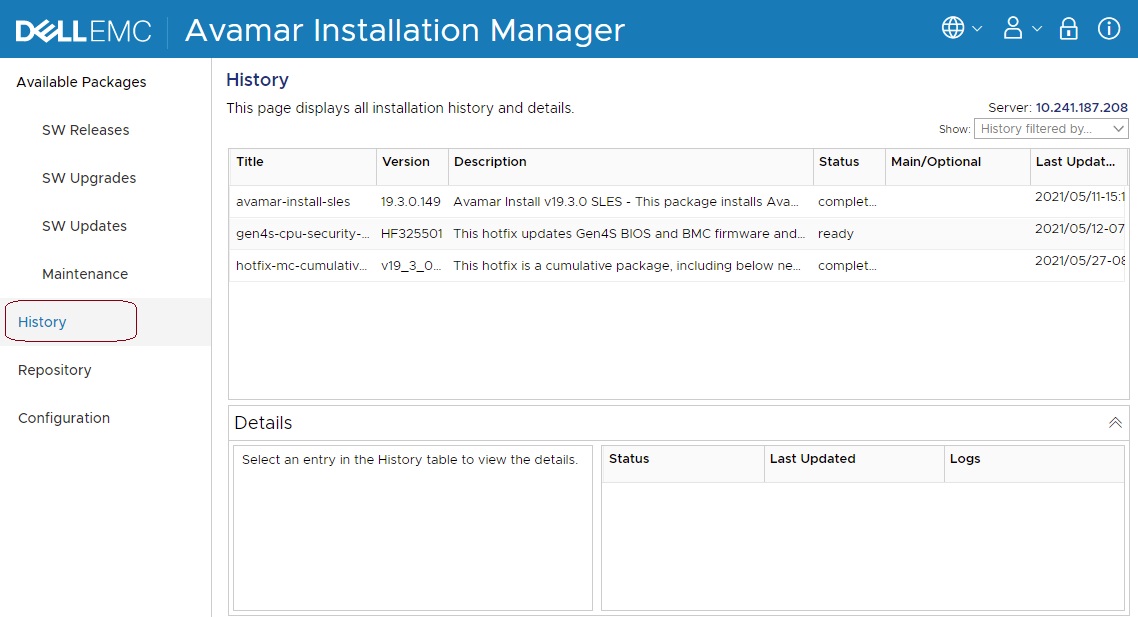This screenshot has width=1138, height=617.
Task: Click the lock icon in header
Action: tap(1069, 29)
